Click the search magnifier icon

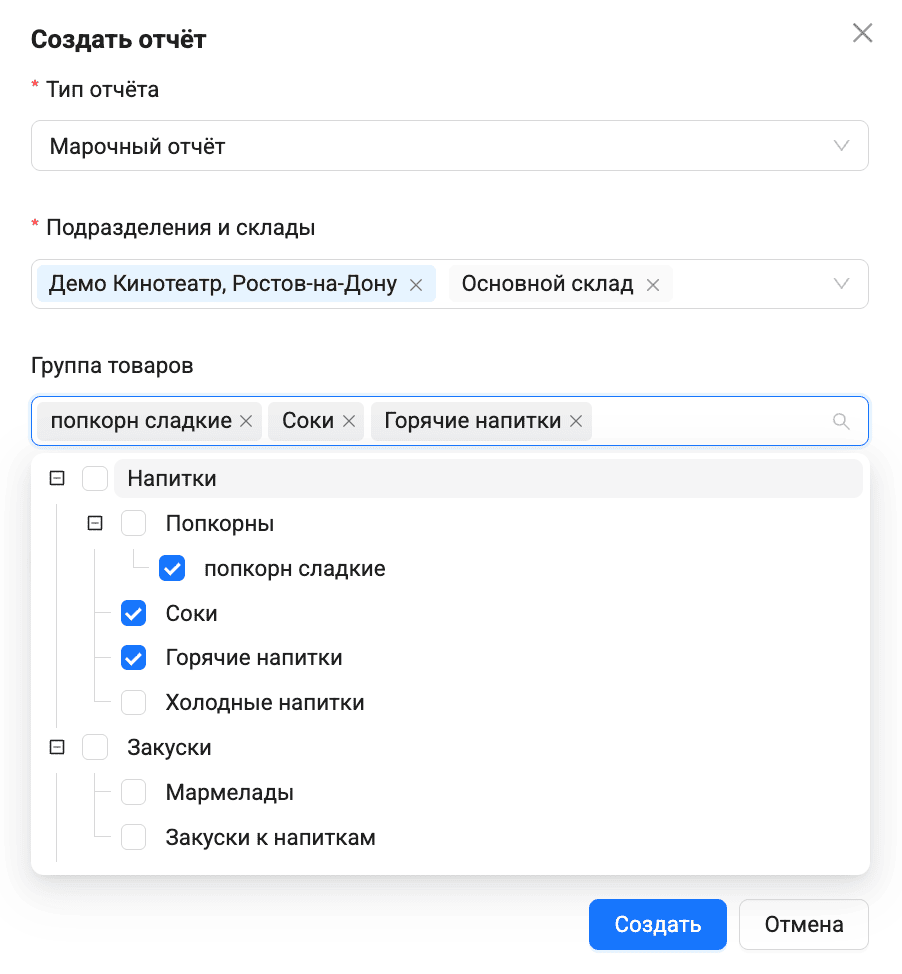coord(841,422)
